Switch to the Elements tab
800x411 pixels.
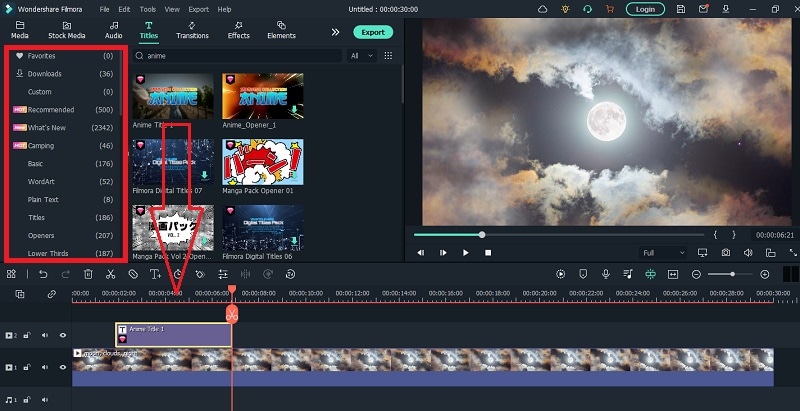tap(281, 31)
